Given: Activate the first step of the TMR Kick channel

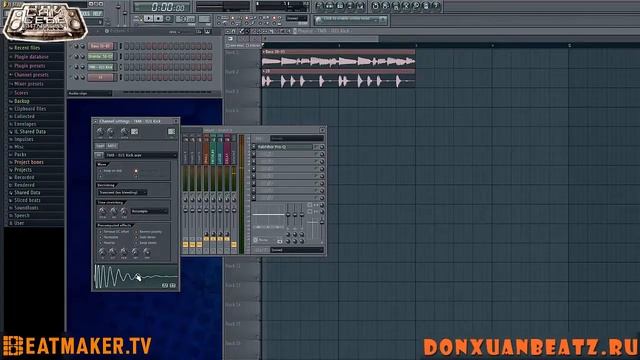Looking at the screenshot, I should [127, 67].
